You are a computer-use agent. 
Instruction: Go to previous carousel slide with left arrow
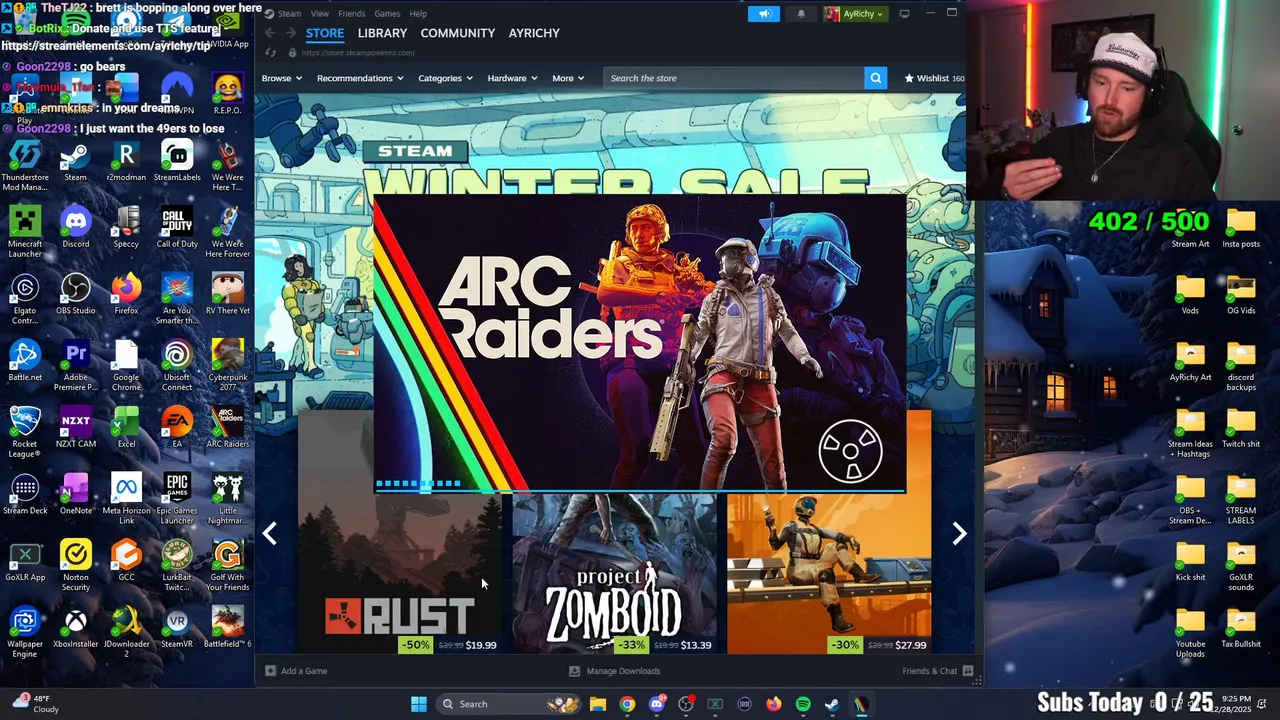point(270,534)
